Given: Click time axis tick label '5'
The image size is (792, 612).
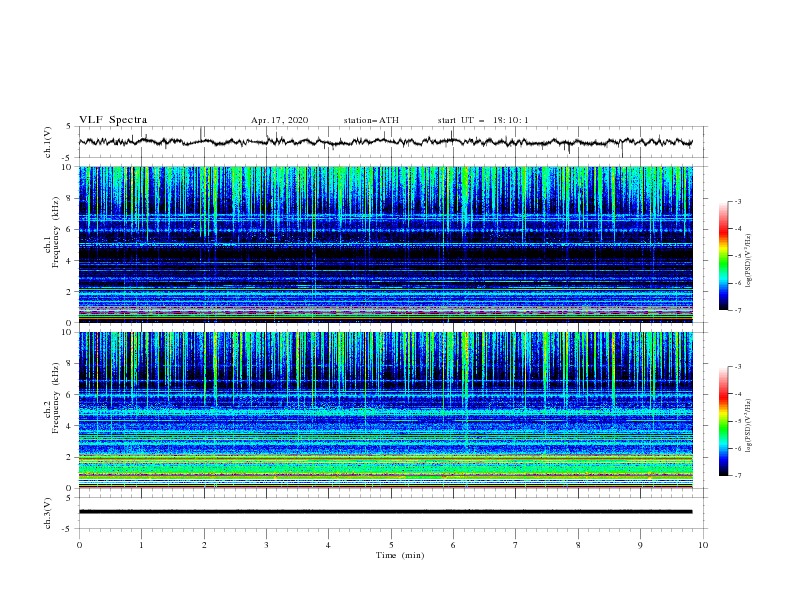Looking at the screenshot, I should coord(391,545).
